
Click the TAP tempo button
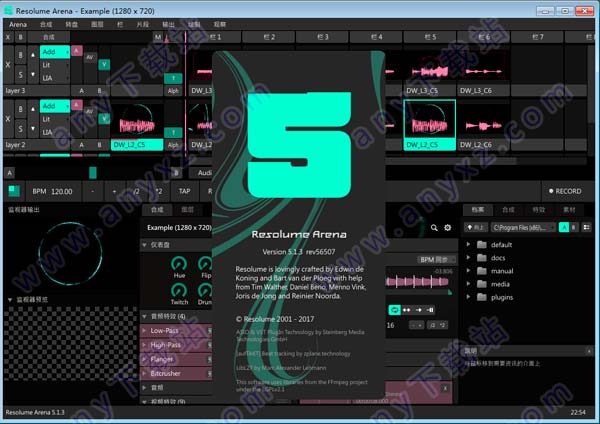click(x=184, y=191)
